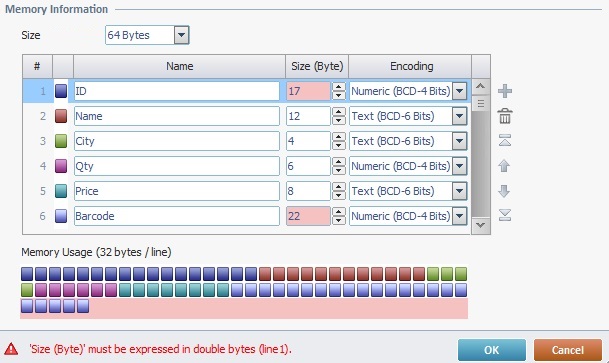This screenshot has height=363, width=609.
Task: Select the teal Price color swatch
Action: tap(61, 191)
